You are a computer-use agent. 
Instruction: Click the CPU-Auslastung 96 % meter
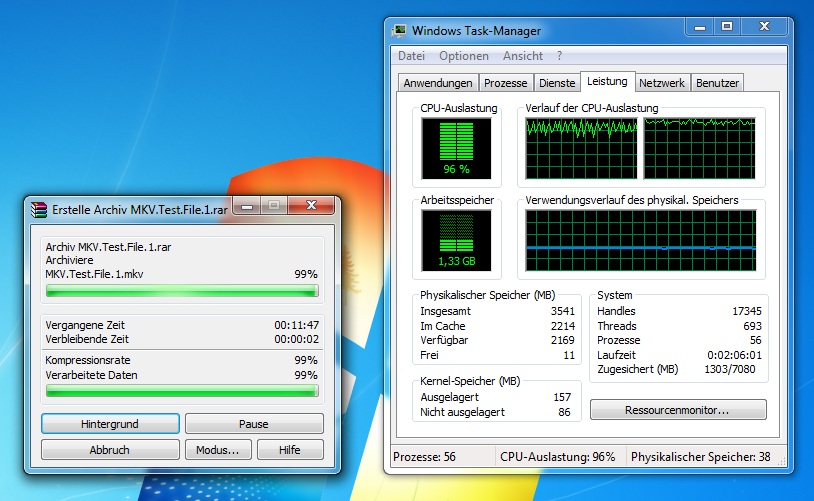pyautogui.click(x=456, y=148)
